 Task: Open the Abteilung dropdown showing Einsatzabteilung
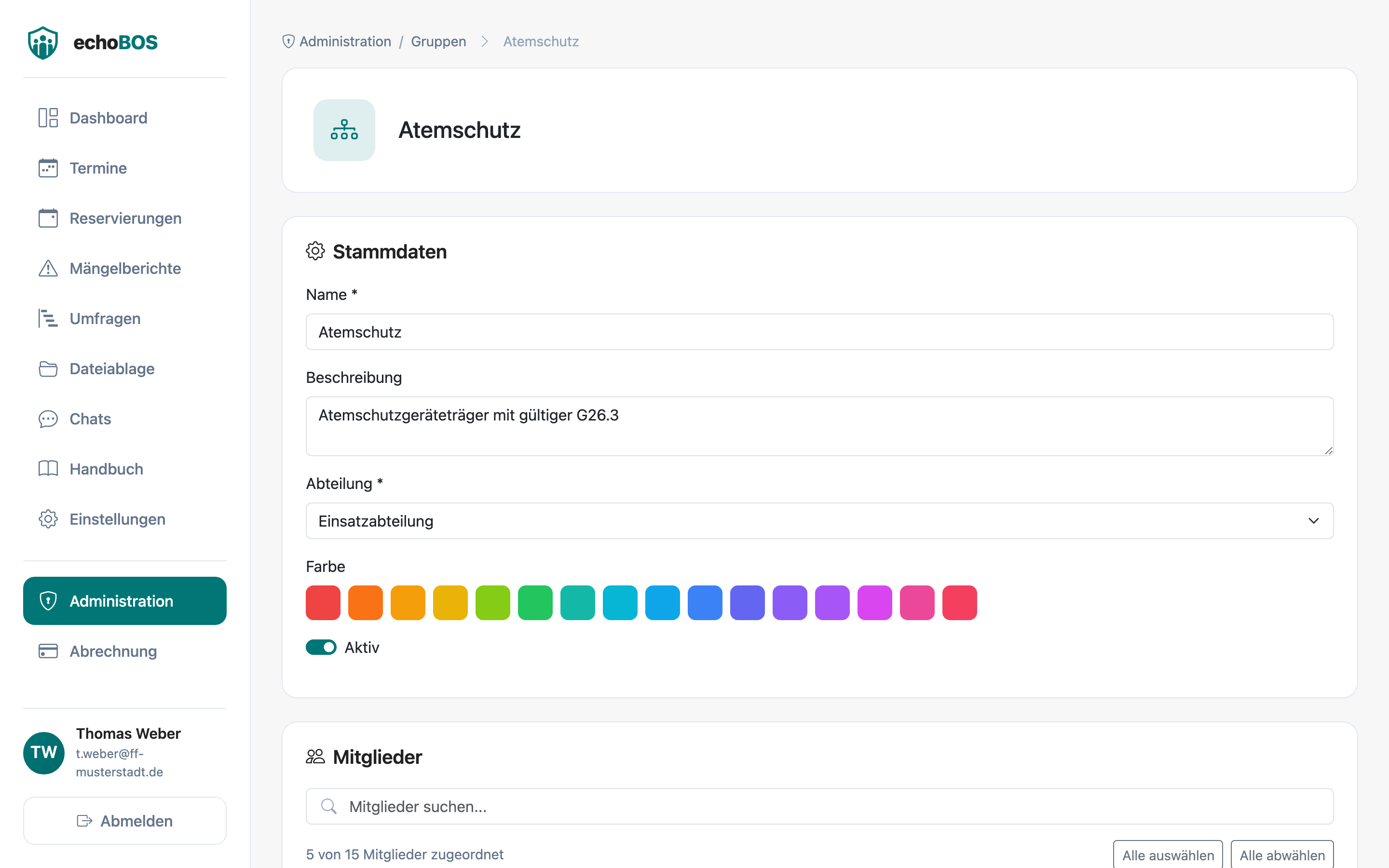(x=819, y=521)
